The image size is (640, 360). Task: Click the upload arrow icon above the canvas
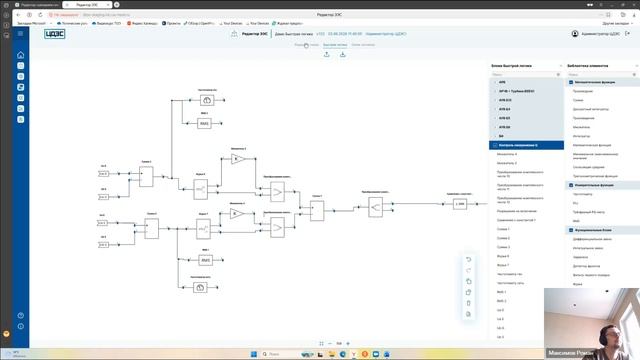pyautogui.click(x=327, y=54)
